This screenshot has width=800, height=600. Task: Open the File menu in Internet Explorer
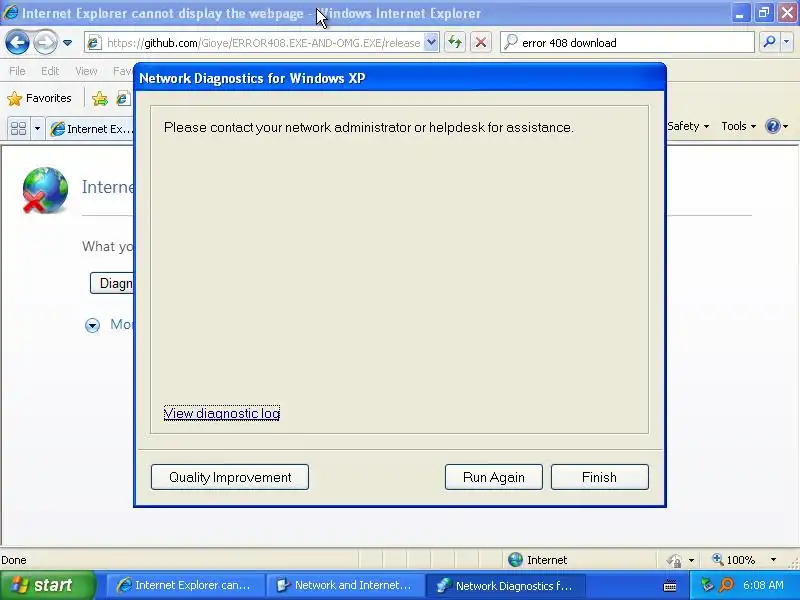17,71
